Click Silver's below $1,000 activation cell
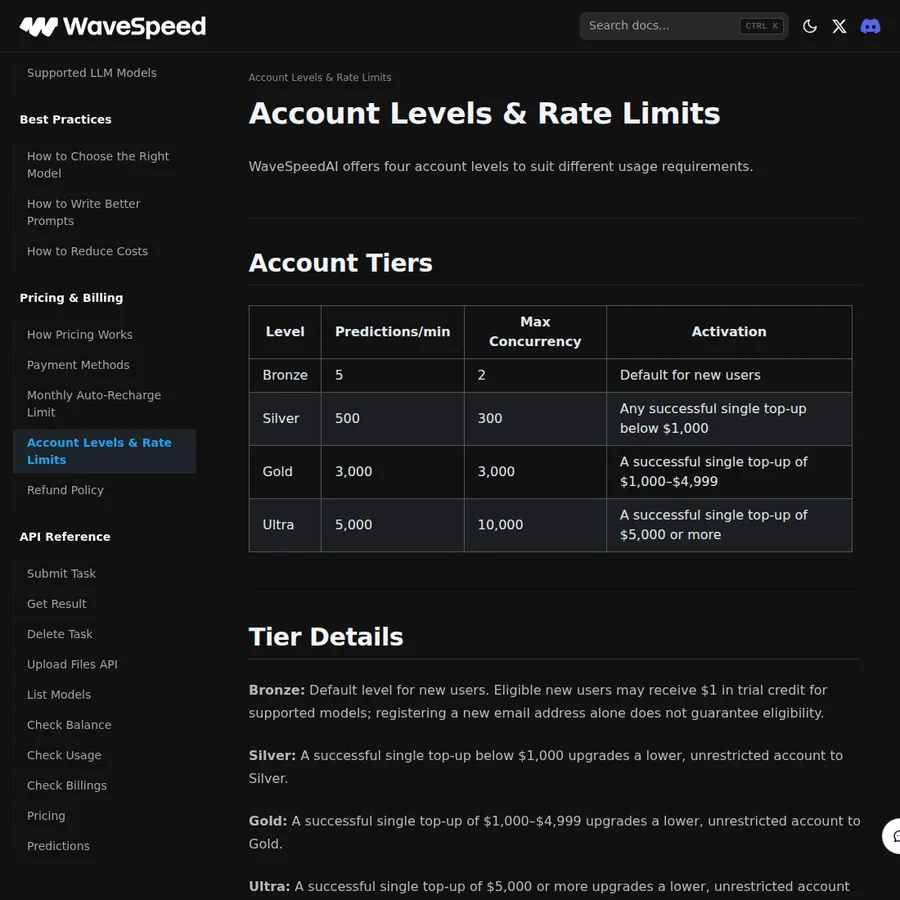The width and height of the screenshot is (900, 900). 729,418
